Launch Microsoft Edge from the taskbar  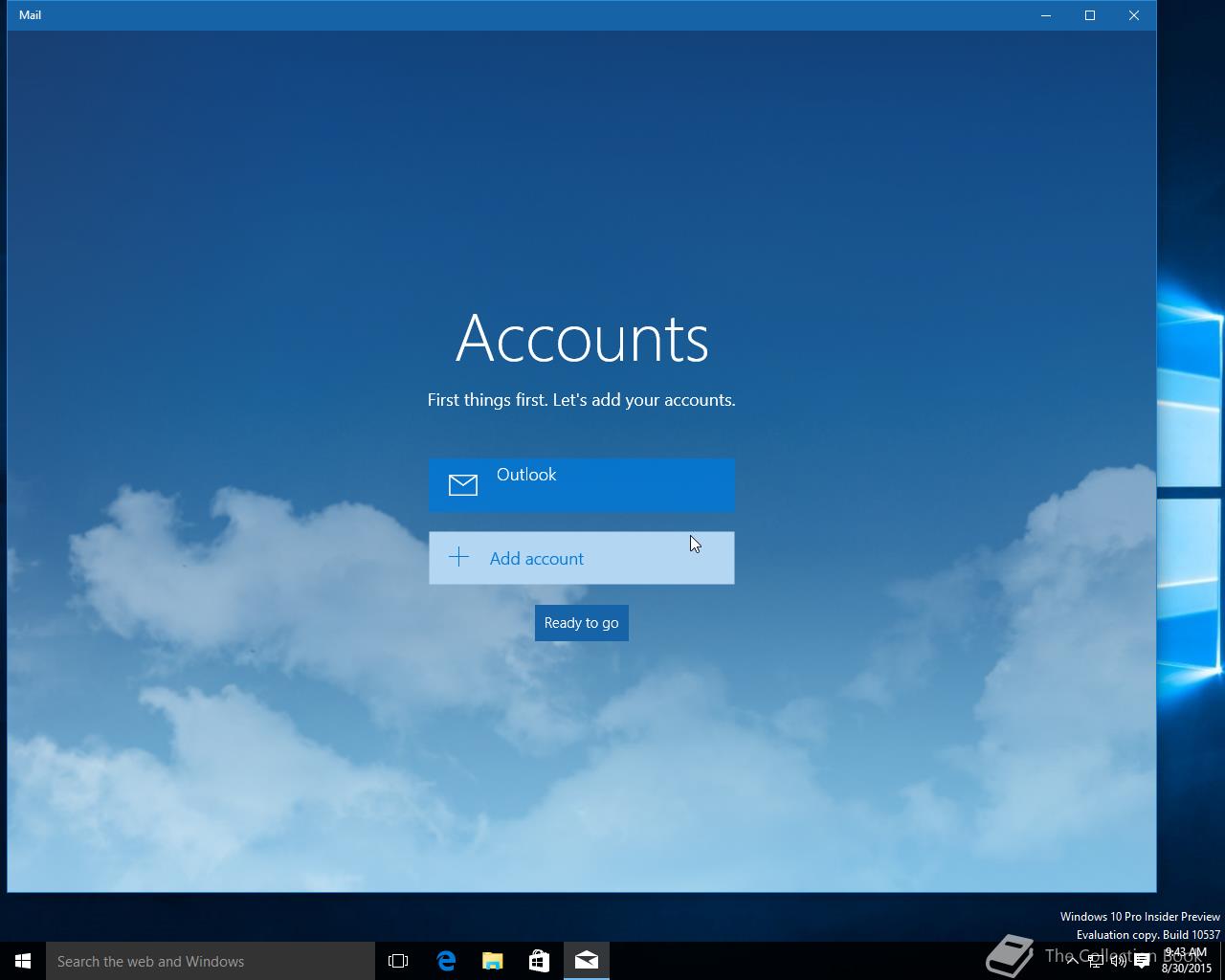pyautogui.click(x=446, y=961)
